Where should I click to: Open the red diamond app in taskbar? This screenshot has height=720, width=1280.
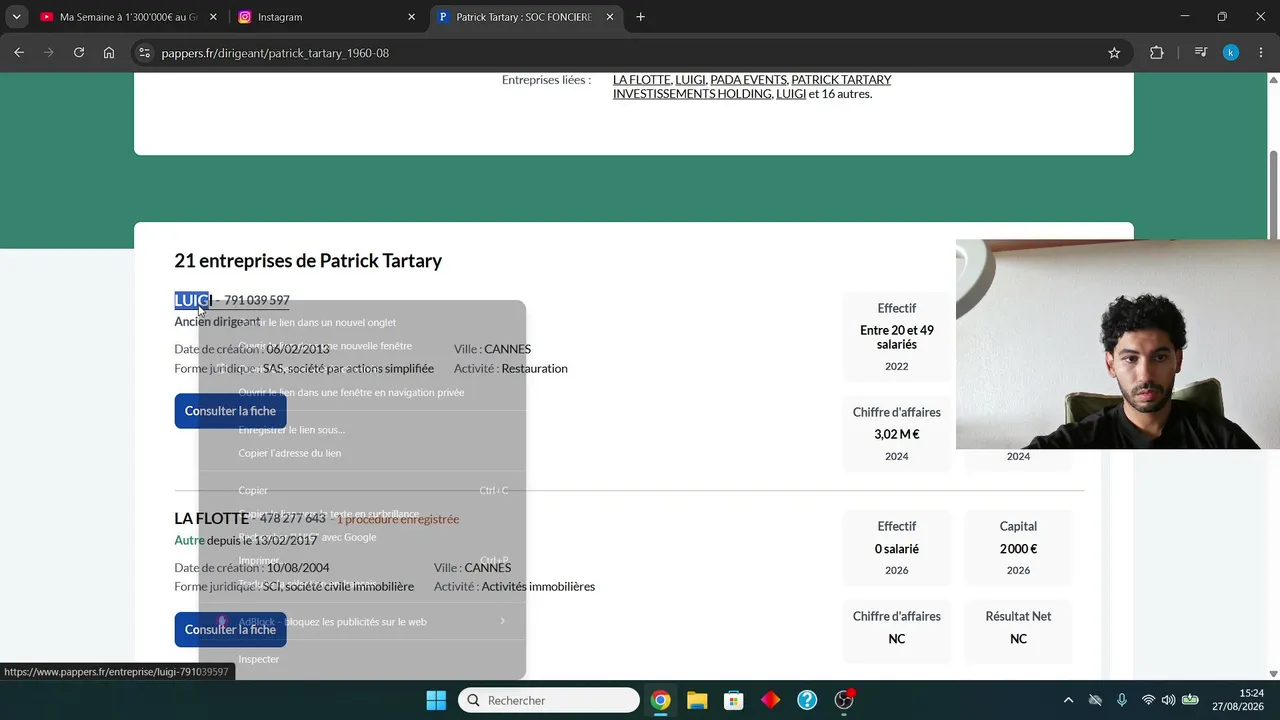[770, 700]
